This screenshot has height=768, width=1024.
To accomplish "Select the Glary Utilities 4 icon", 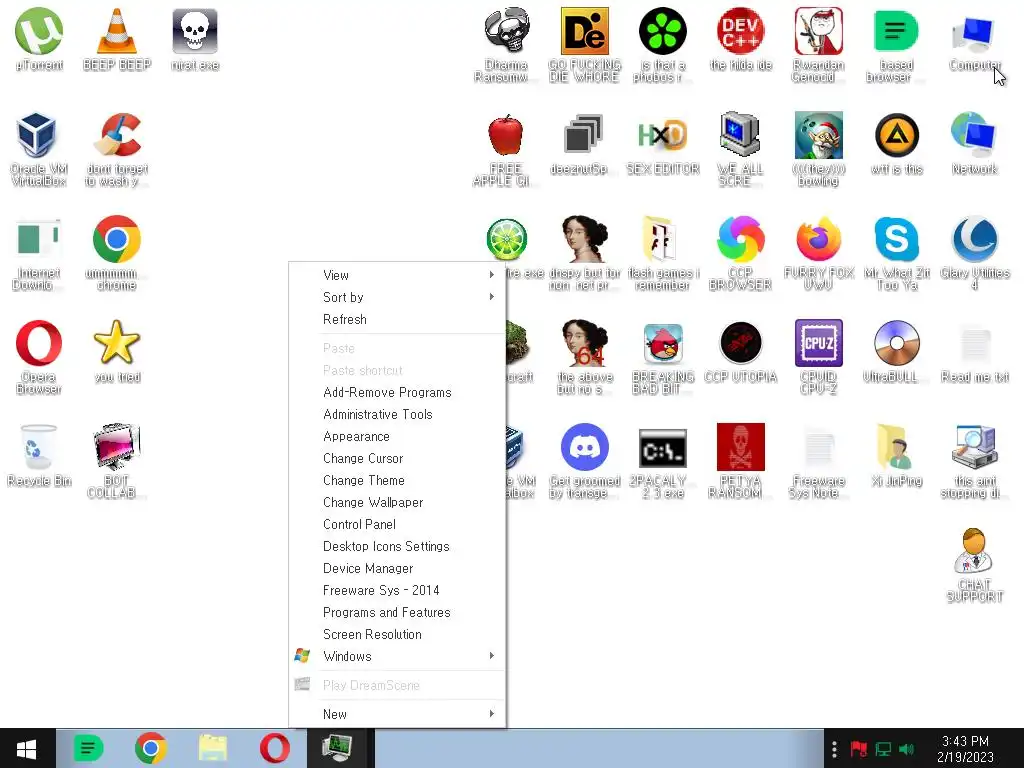I will click(x=974, y=239).
